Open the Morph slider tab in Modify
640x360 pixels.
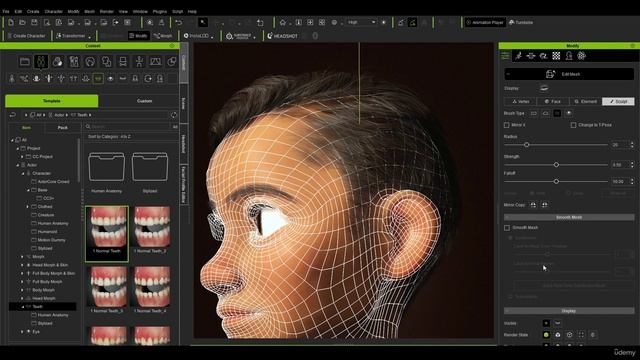point(531,56)
